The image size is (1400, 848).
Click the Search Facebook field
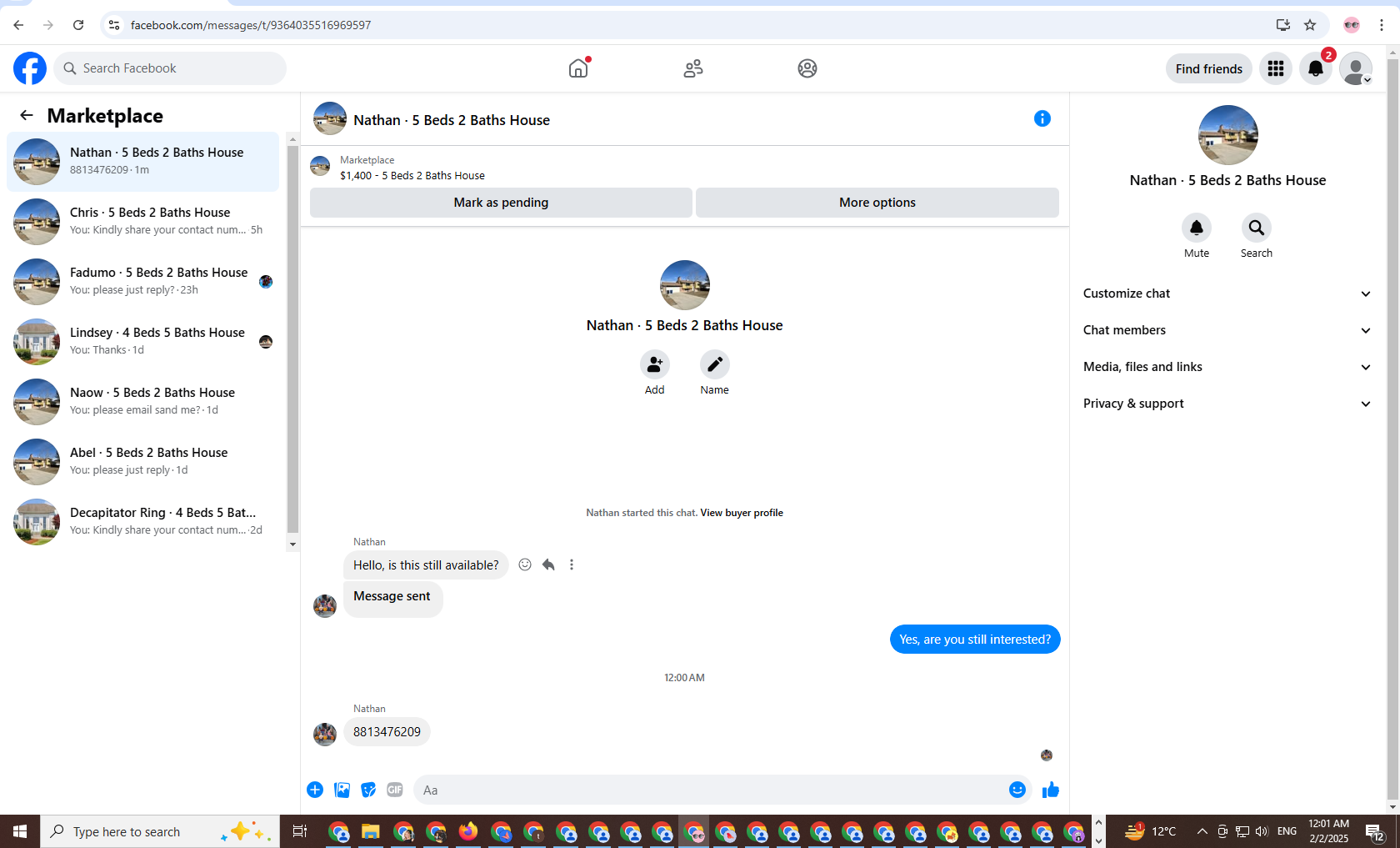click(170, 68)
